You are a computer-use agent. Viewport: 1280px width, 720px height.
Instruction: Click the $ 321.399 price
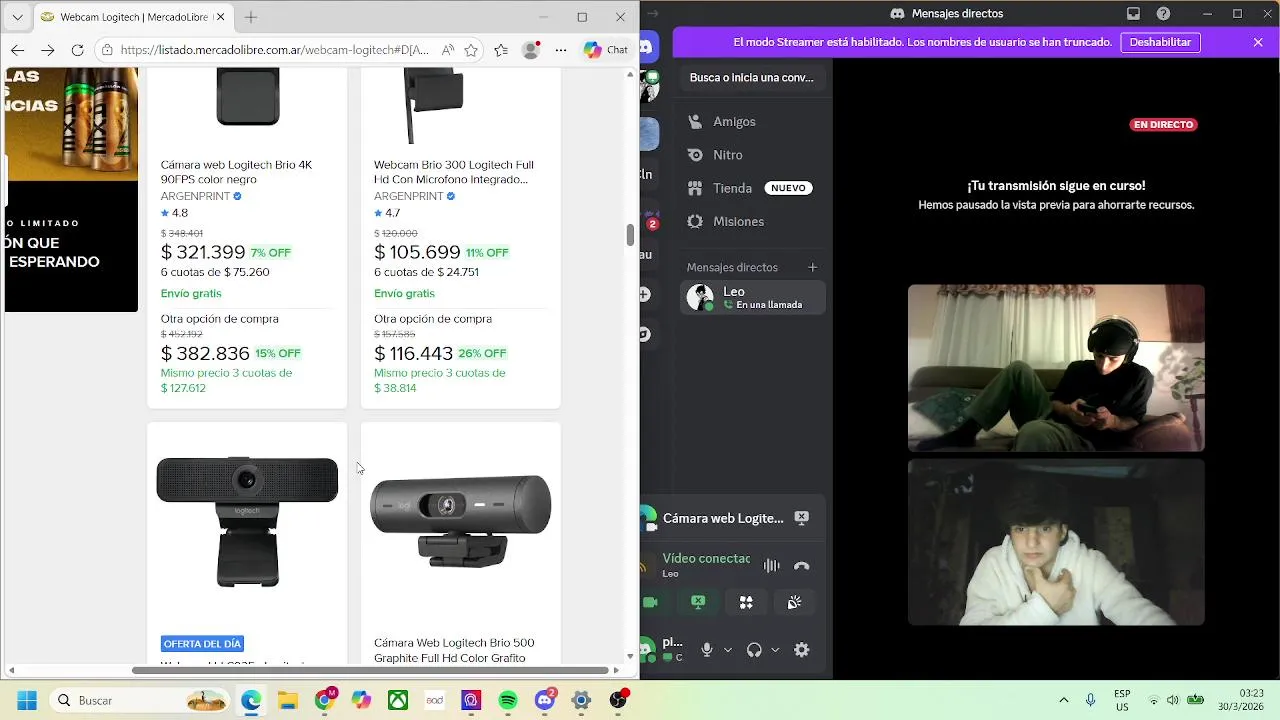pos(203,252)
